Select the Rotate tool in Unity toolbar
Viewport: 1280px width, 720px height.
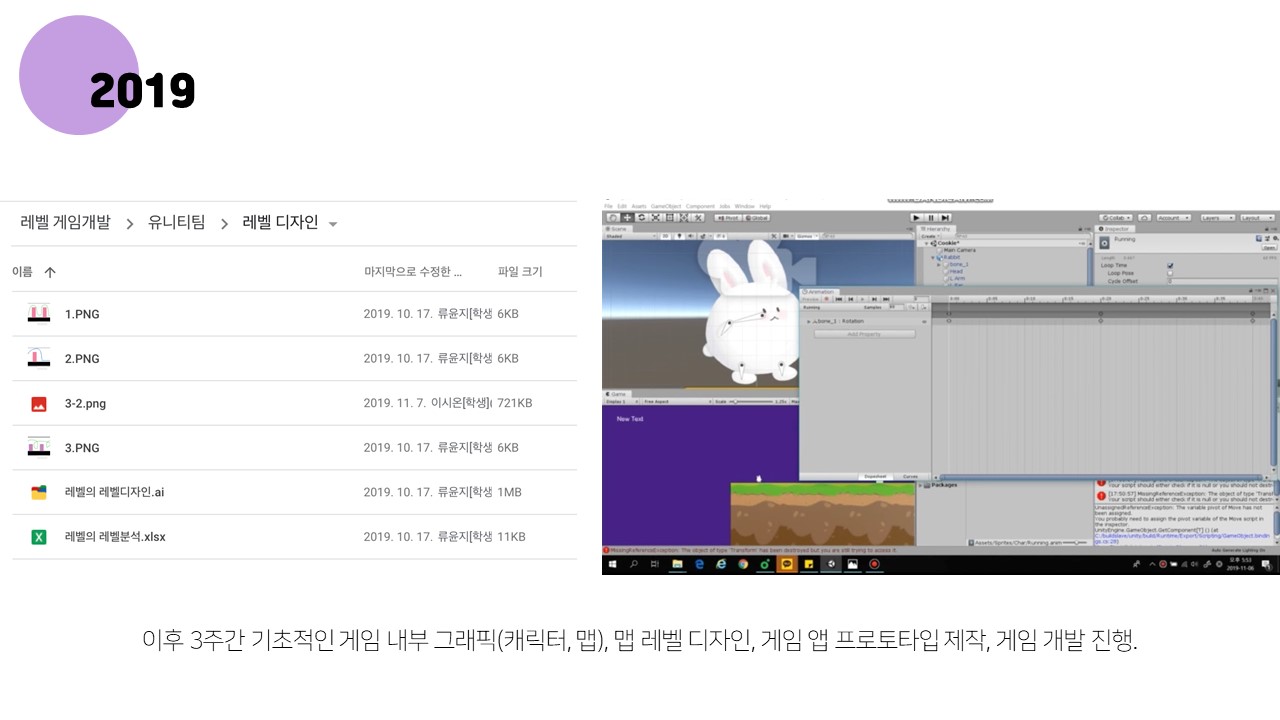pyautogui.click(x=641, y=218)
